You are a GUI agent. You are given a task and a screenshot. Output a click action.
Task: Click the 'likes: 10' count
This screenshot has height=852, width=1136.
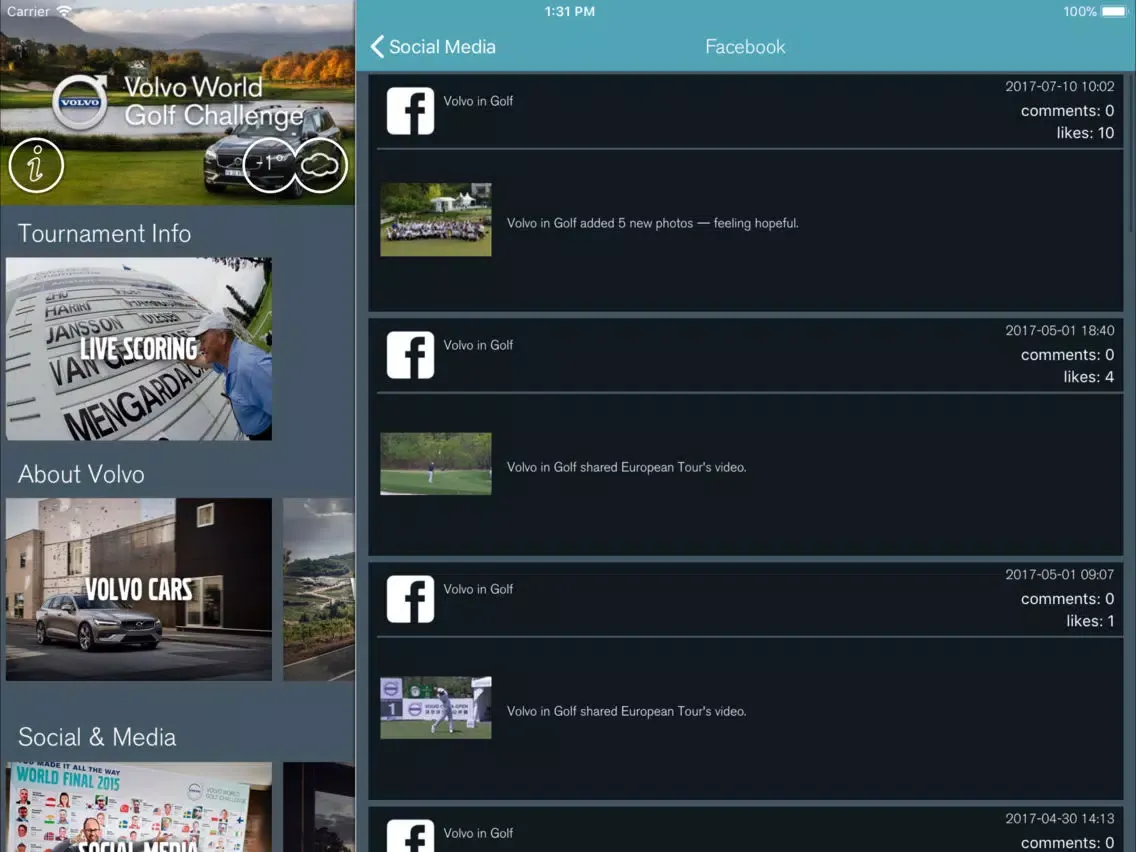point(1085,133)
